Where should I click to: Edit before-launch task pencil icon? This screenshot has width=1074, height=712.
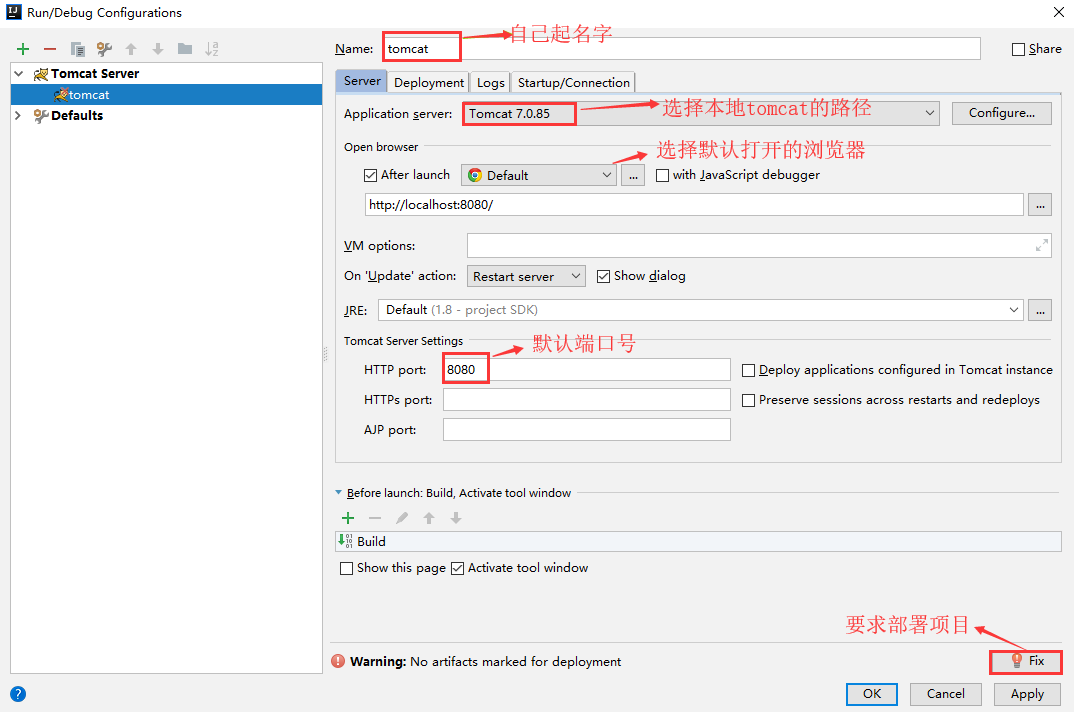pos(402,518)
